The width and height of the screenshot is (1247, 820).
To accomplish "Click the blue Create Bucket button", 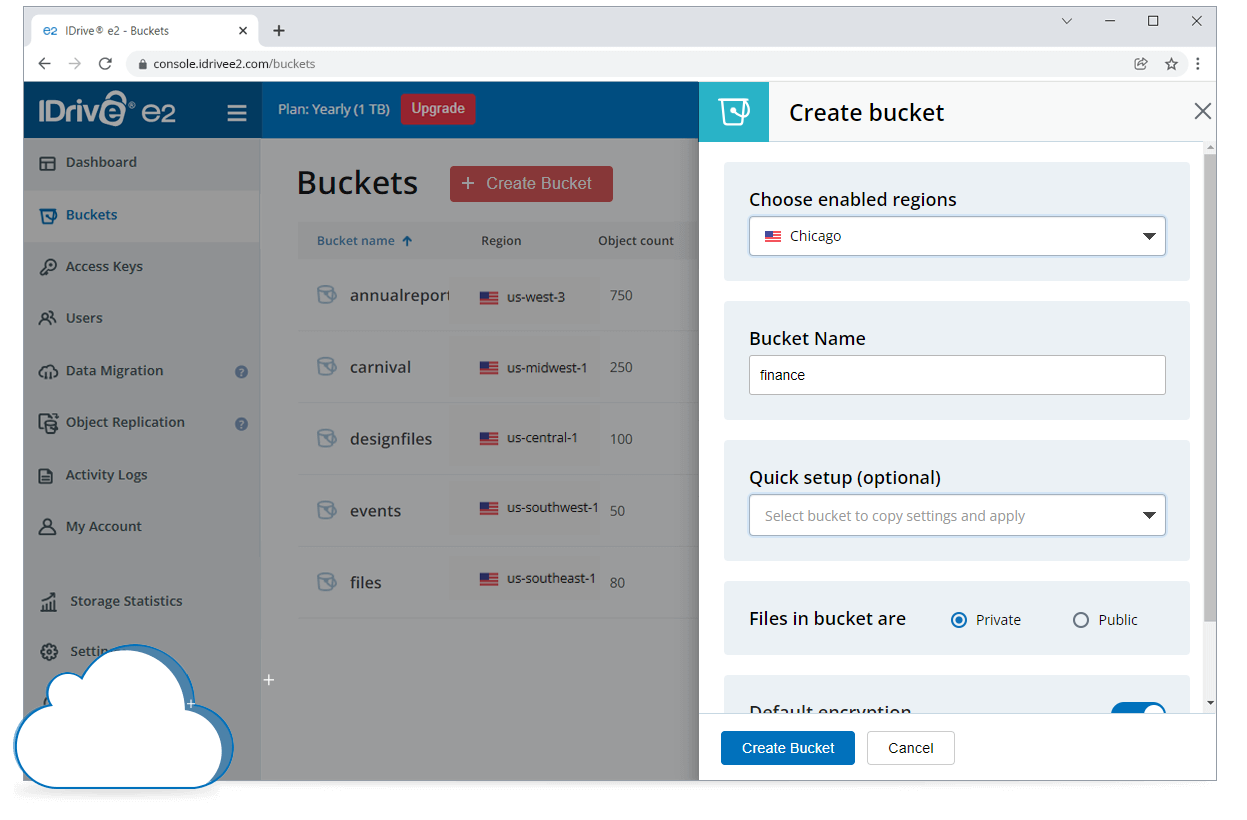I will click(787, 748).
